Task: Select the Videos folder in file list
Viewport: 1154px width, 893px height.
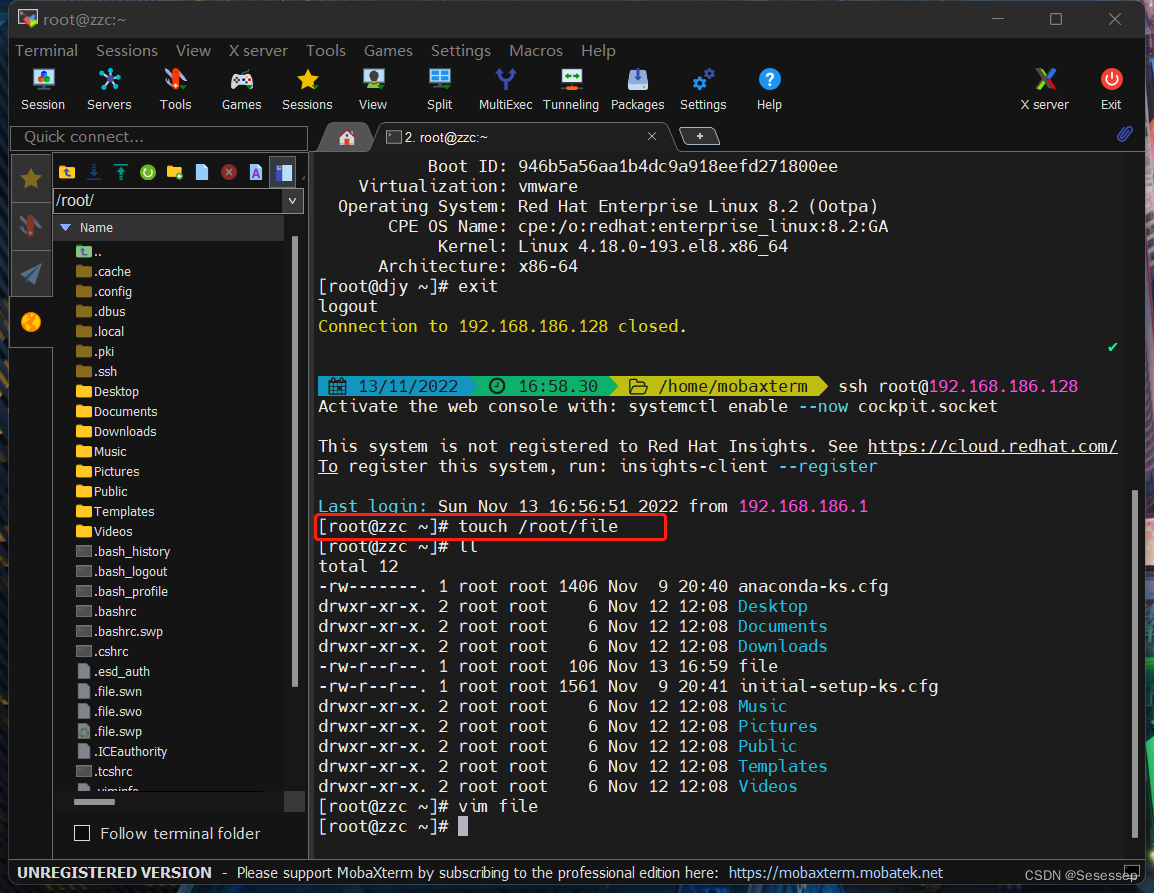Action: coord(104,532)
